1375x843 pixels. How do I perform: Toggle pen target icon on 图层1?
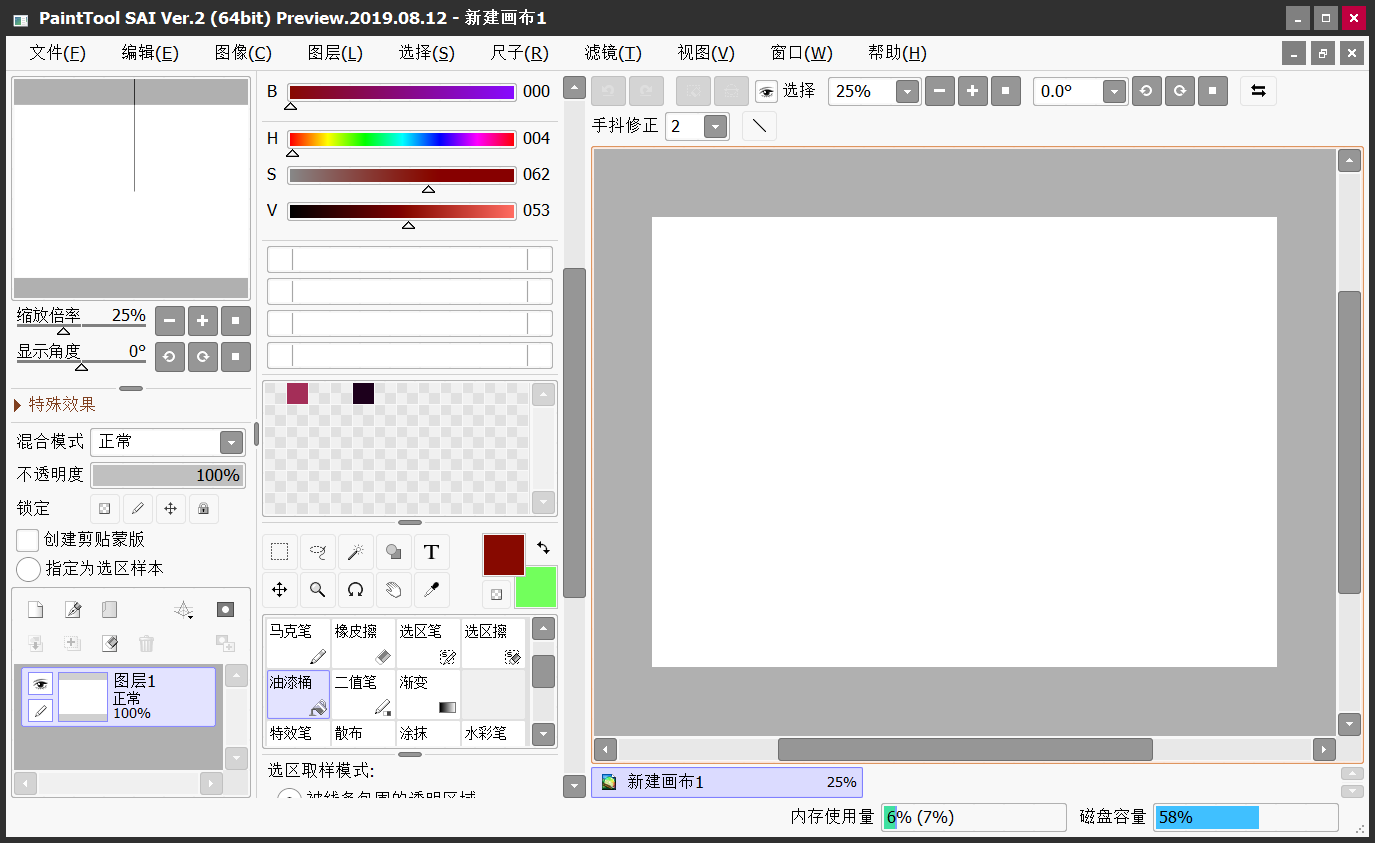pyautogui.click(x=40, y=710)
